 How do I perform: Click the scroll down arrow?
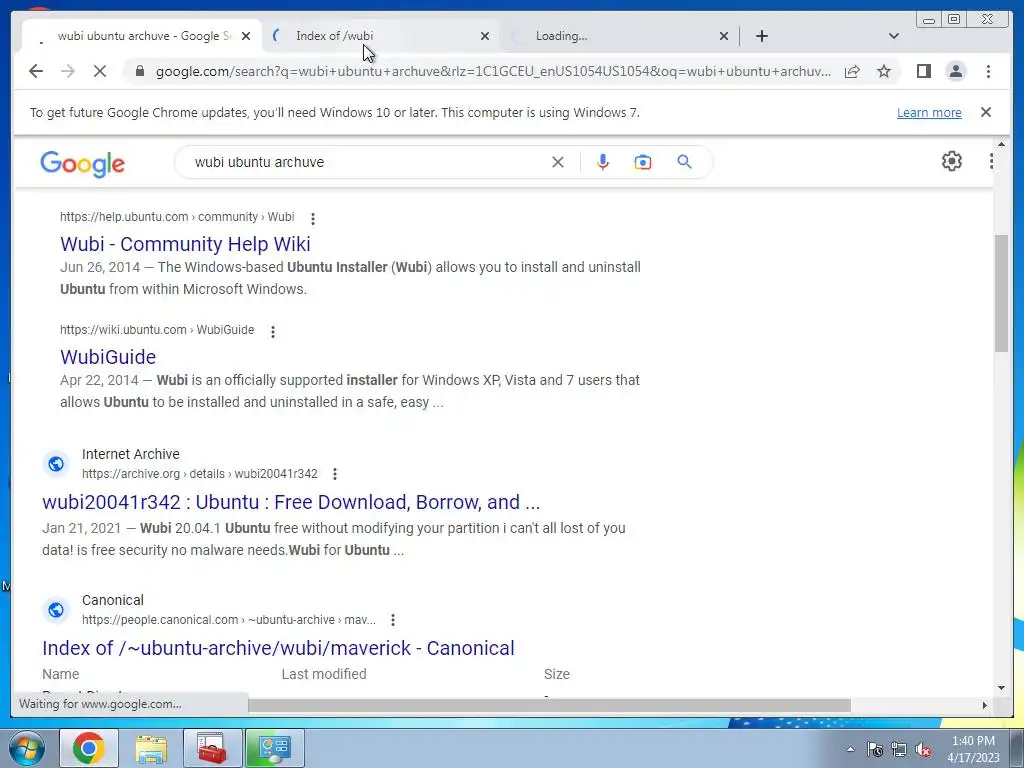1001,688
